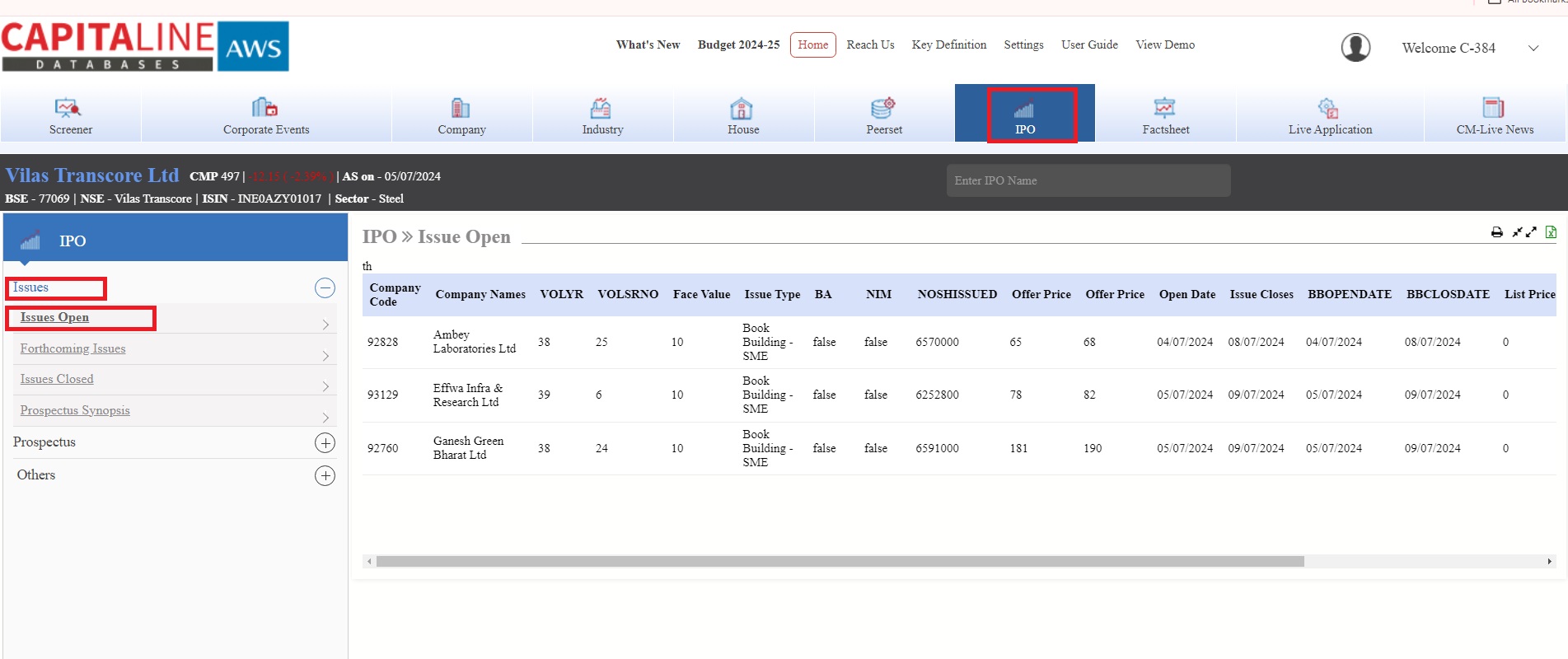
Task: Open the CM-Live News icon
Action: click(1494, 108)
